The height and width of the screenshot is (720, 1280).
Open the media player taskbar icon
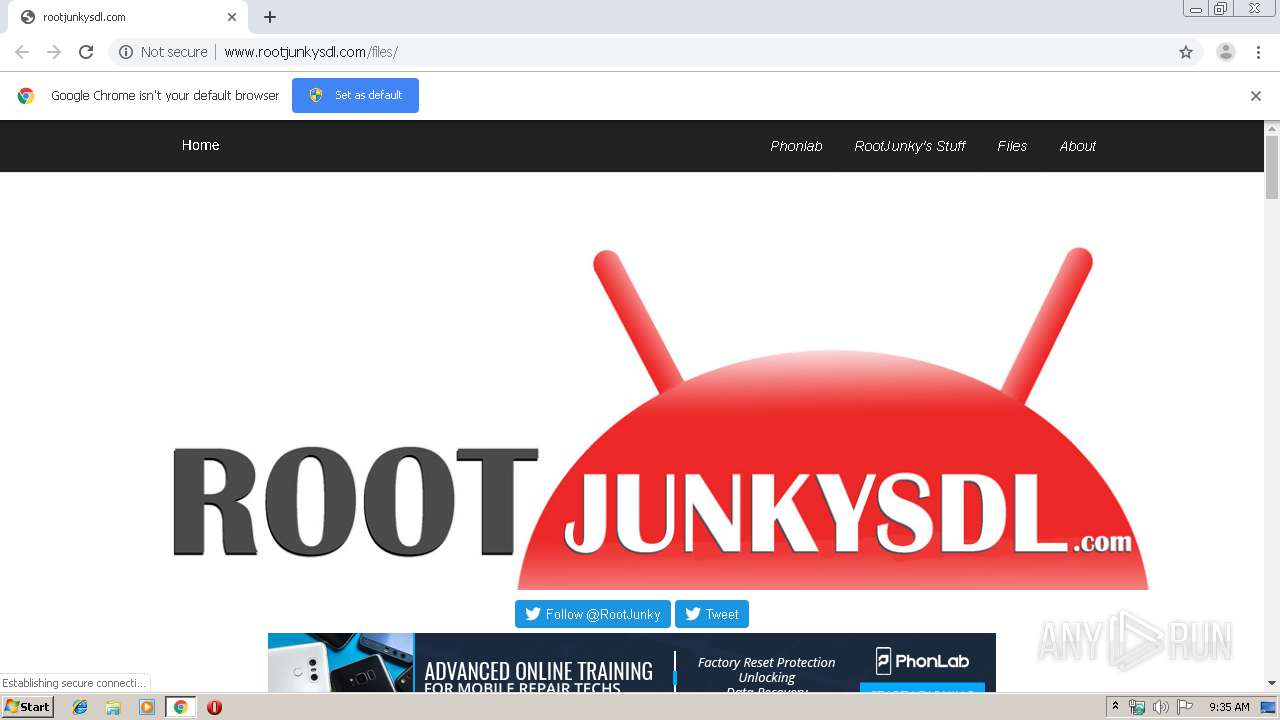tap(147, 707)
